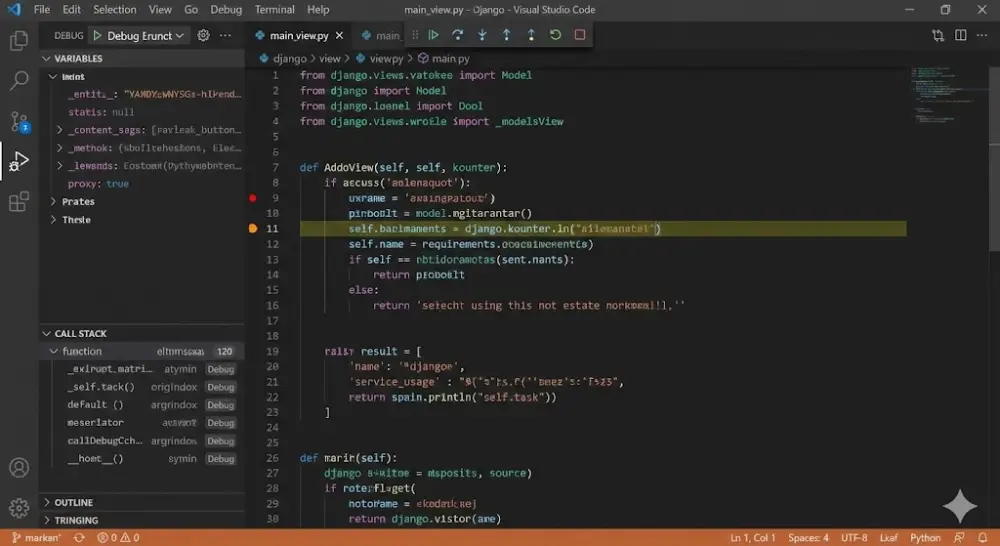Click UTF-8 encoding in status bar
This screenshot has width=1000, height=546.
(x=854, y=538)
